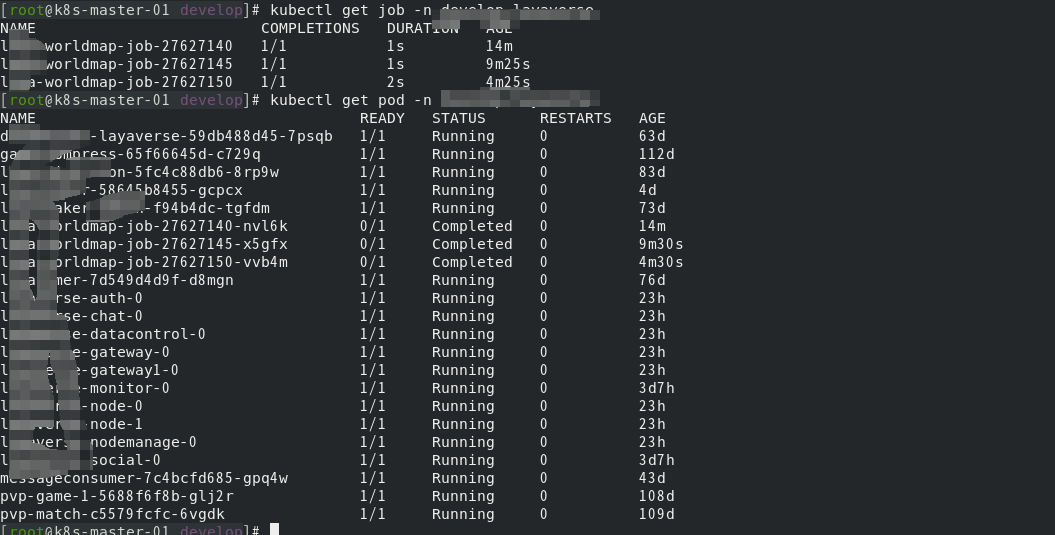Click the 108d age value
The width and height of the screenshot is (1055, 535).
coord(657,496)
